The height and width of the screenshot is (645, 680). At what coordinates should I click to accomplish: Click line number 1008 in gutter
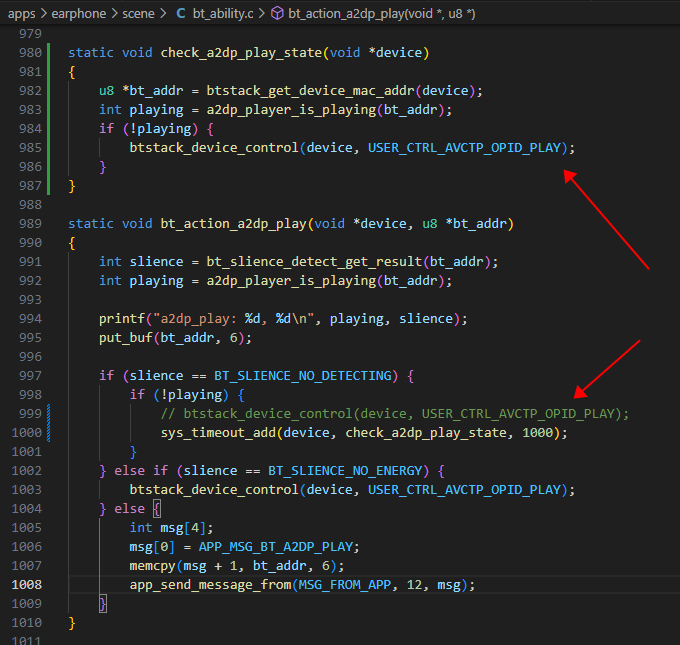pyautogui.click(x=26, y=584)
